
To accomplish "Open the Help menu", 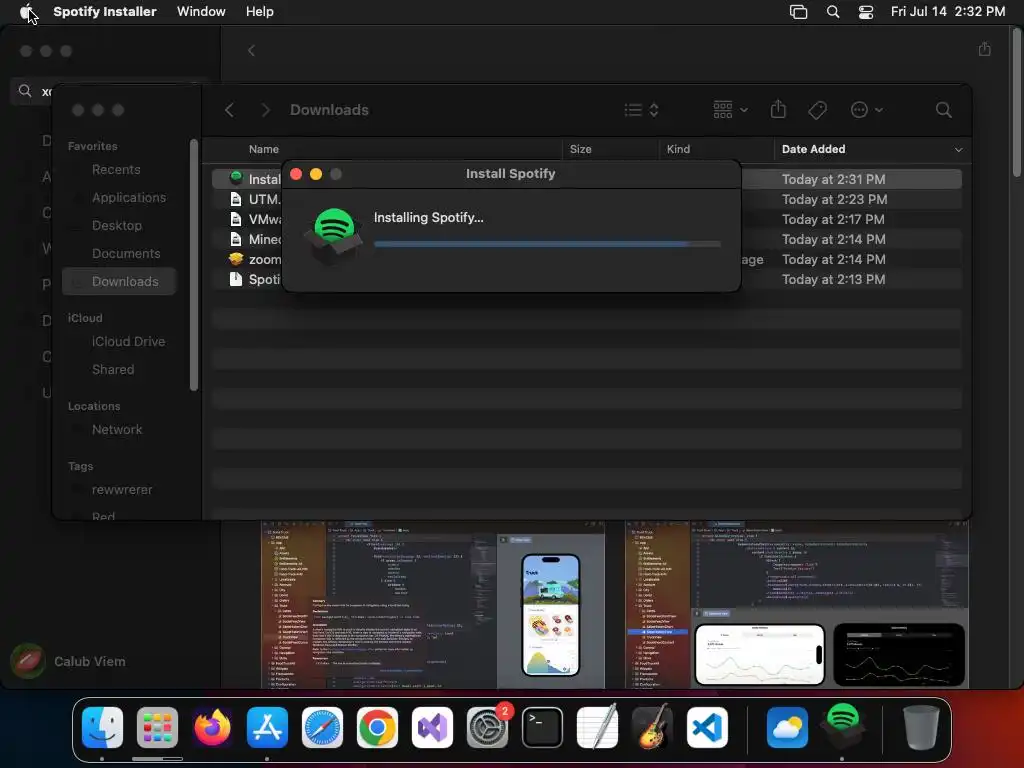I will [x=259, y=11].
